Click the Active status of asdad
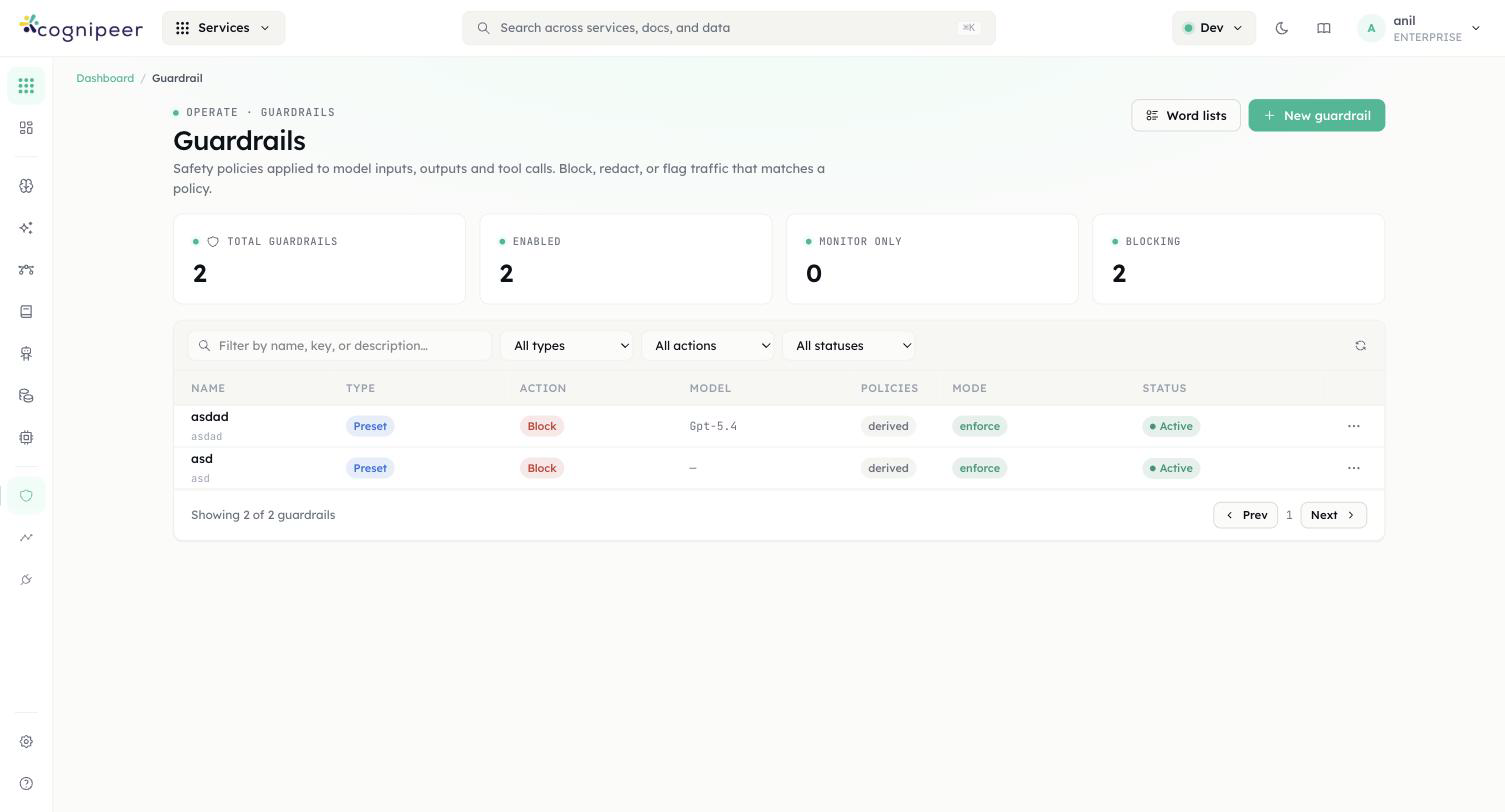The image size is (1505, 812). click(1171, 426)
